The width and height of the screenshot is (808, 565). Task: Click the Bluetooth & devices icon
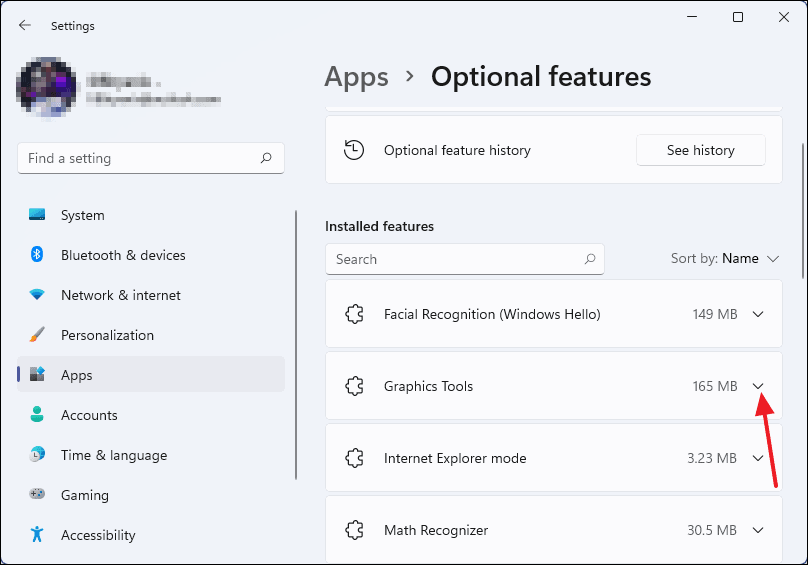click(37, 255)
